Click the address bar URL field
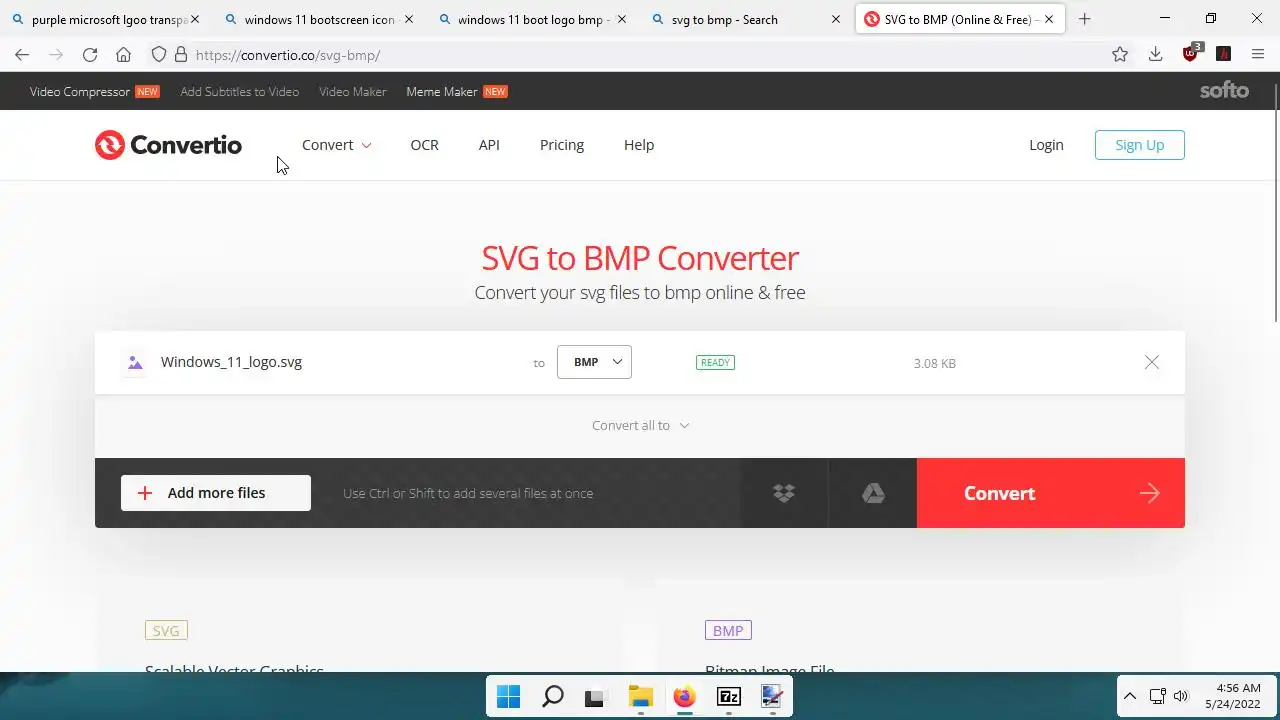 (640, 55)
